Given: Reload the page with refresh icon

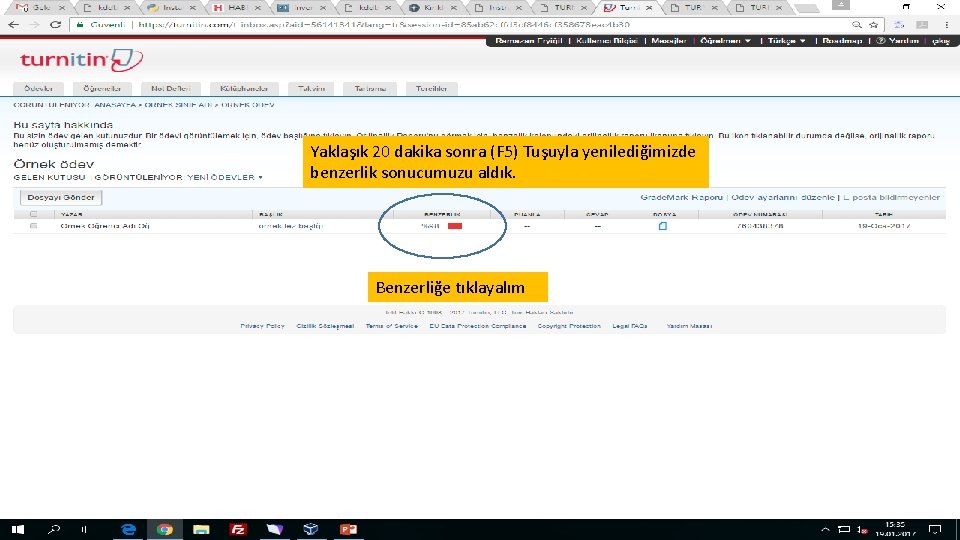Looking at the screenshot, I should (x=55, y=24).
